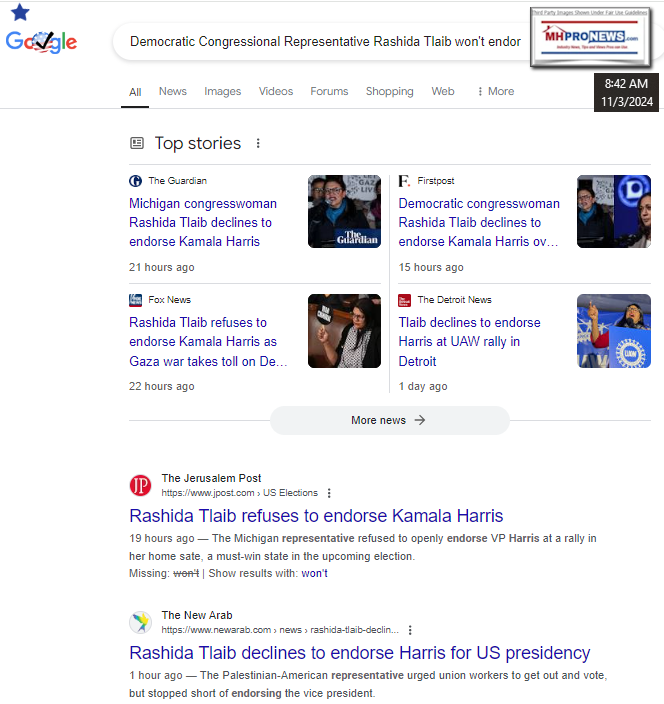Open New Arab result options menu
This screenshot has height=704, width=664.
410,630
